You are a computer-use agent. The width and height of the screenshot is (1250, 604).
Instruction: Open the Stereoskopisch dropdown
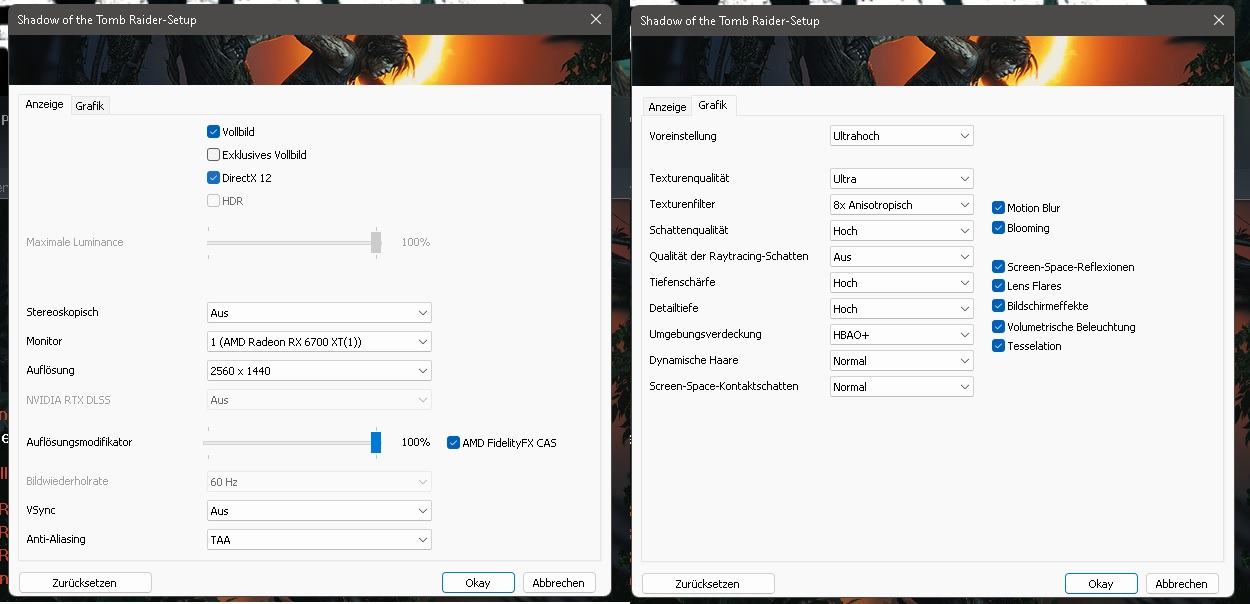pyautogui.click(x=319, y=313)
